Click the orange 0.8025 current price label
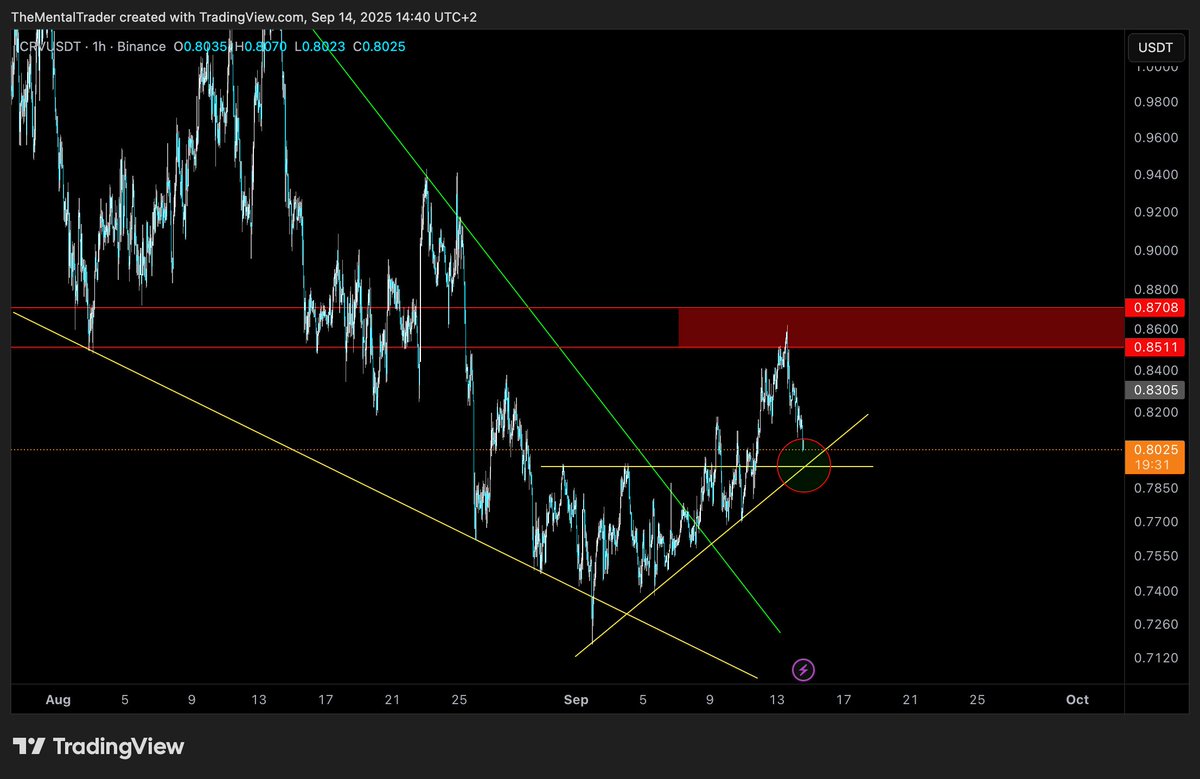1200x779 pixels. (x=1155, y=450)
